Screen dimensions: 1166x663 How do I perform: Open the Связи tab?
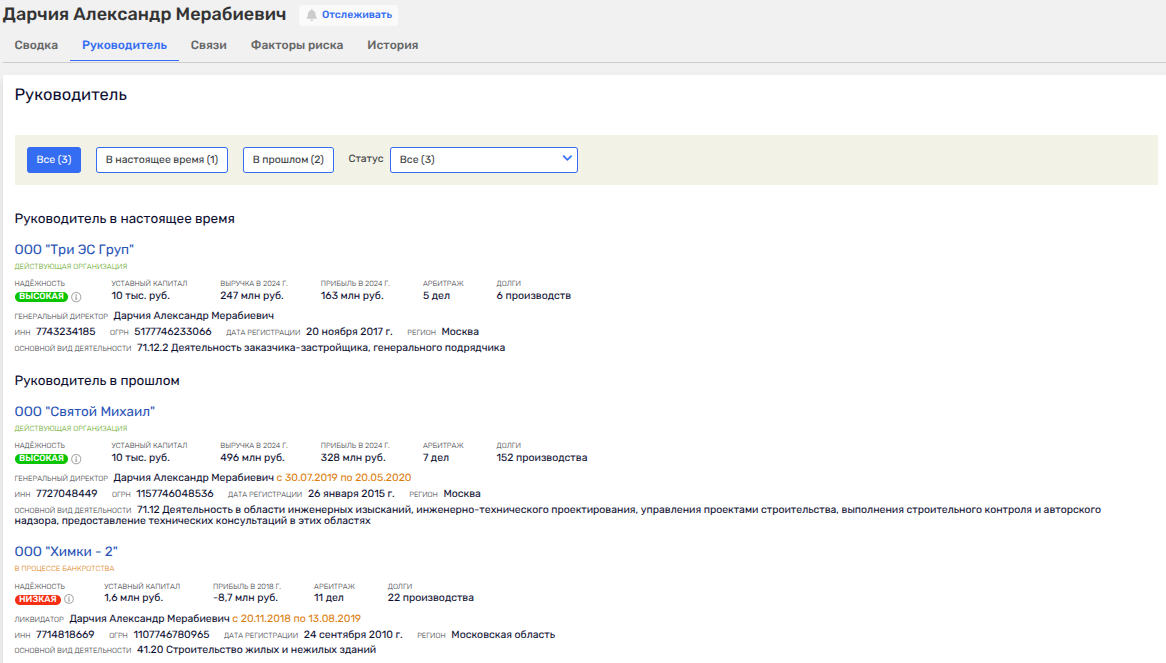point(209,45)
